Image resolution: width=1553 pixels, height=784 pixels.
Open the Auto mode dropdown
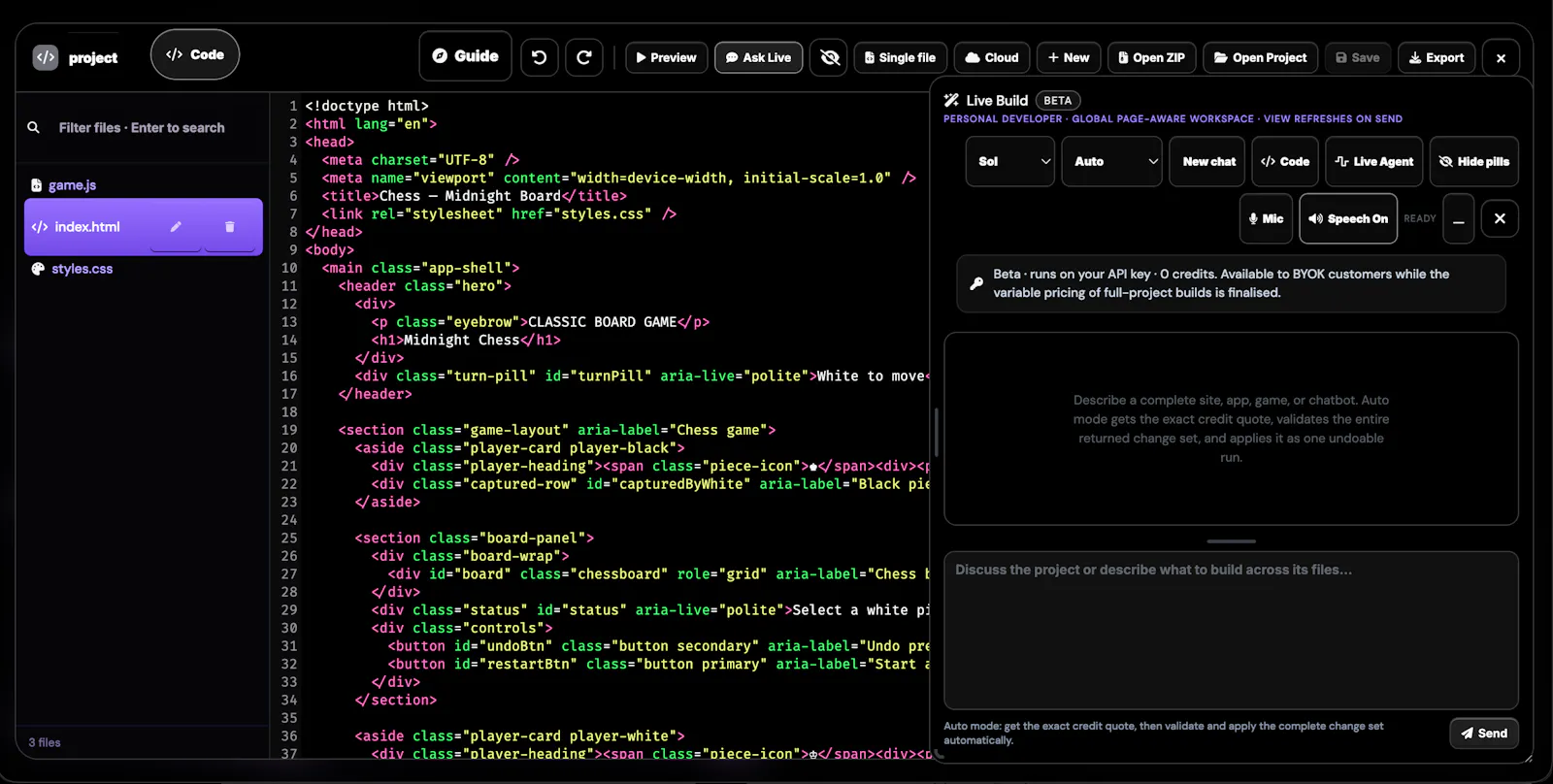(1112, 161)
